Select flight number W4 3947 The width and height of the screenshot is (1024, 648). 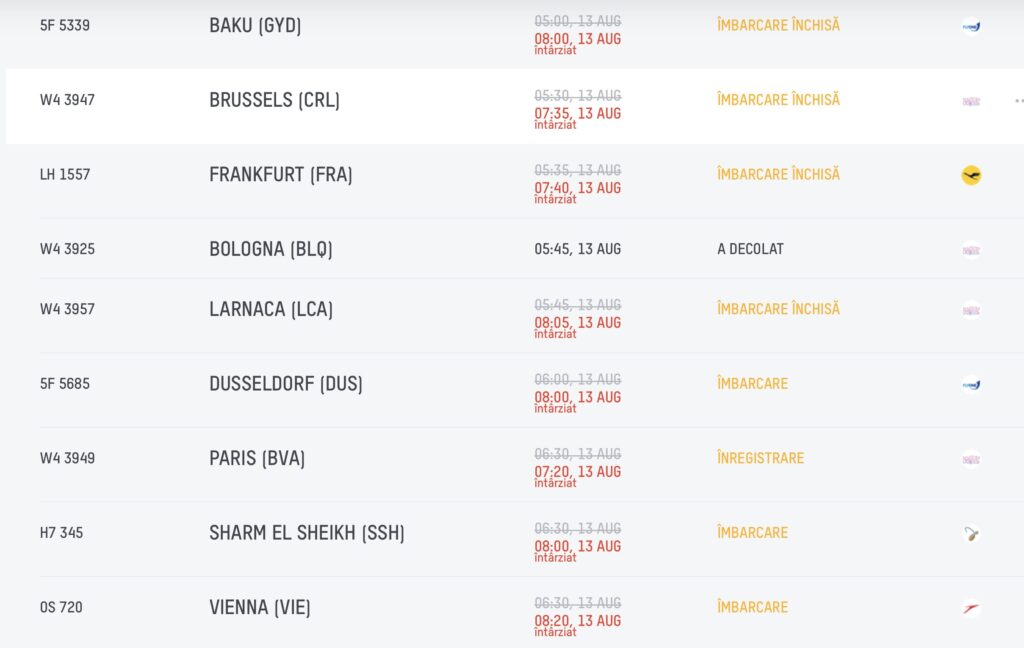click(67, 100)
